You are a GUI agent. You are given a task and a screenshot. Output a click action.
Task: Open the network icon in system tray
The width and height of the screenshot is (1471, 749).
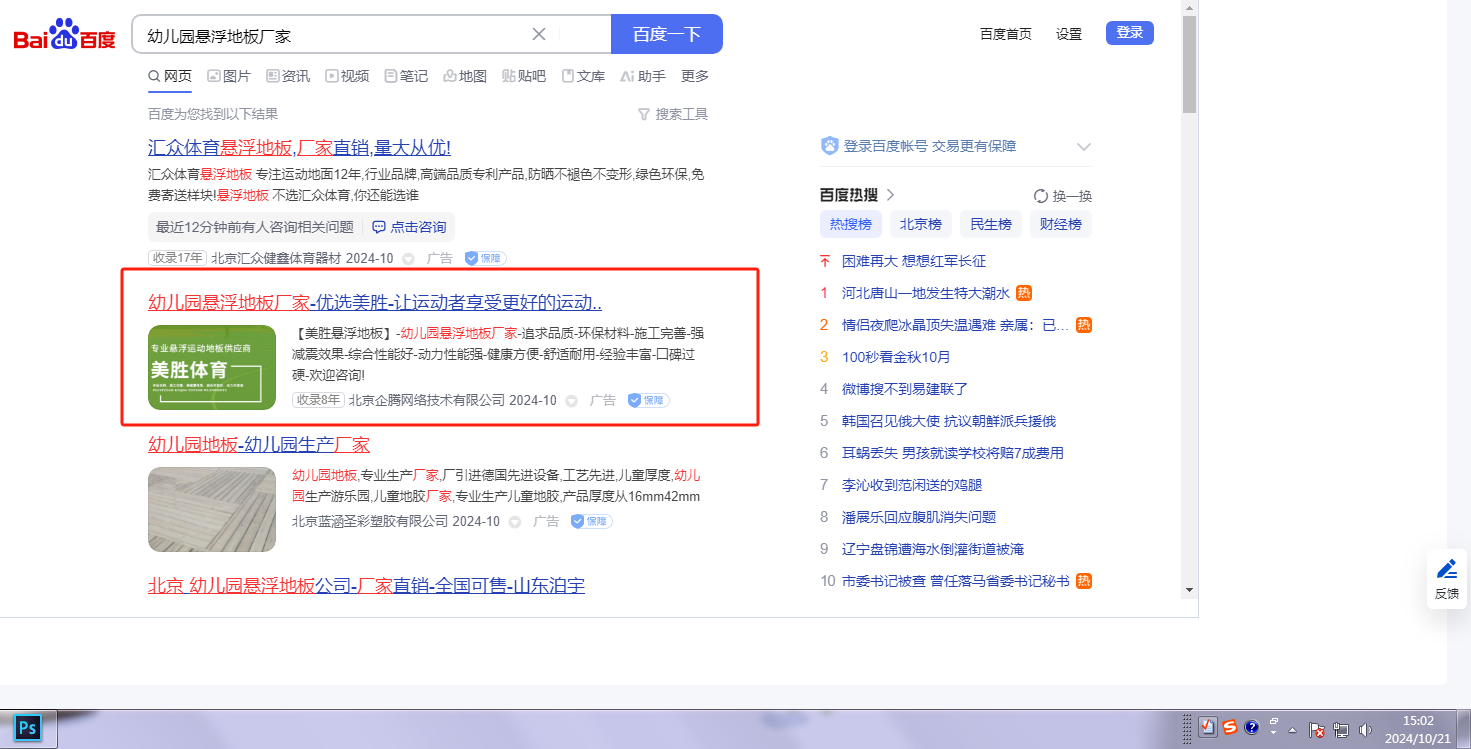[1341, 729]
